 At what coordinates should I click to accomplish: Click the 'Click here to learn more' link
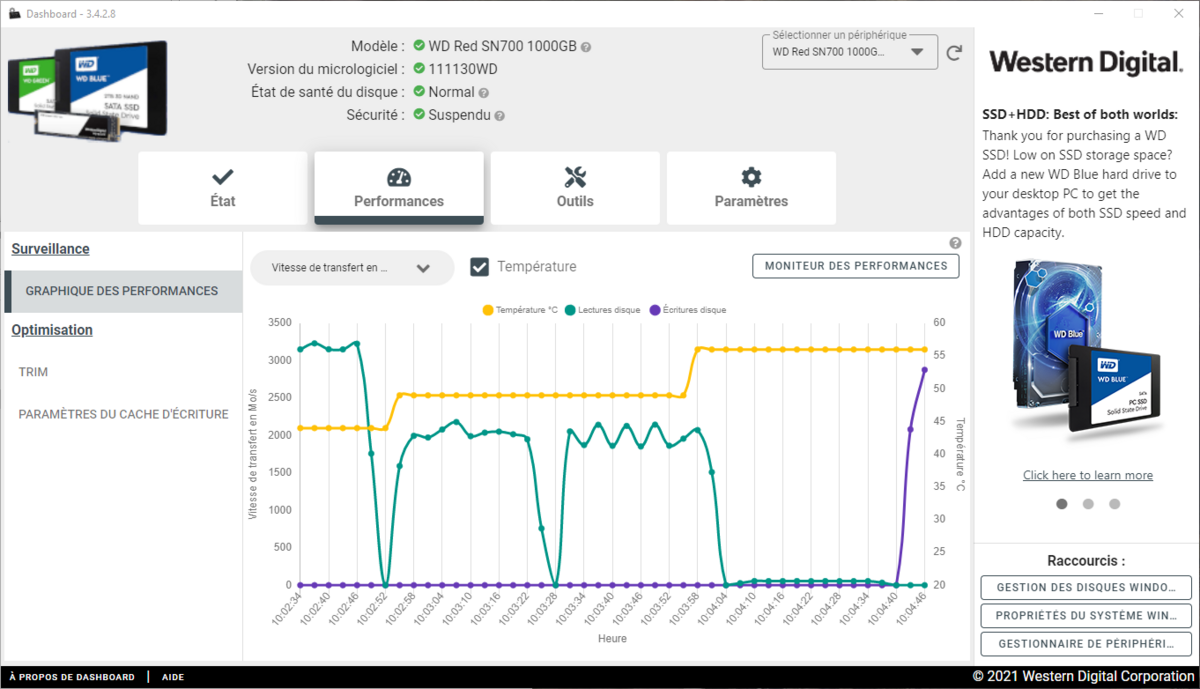[1088, 475]
